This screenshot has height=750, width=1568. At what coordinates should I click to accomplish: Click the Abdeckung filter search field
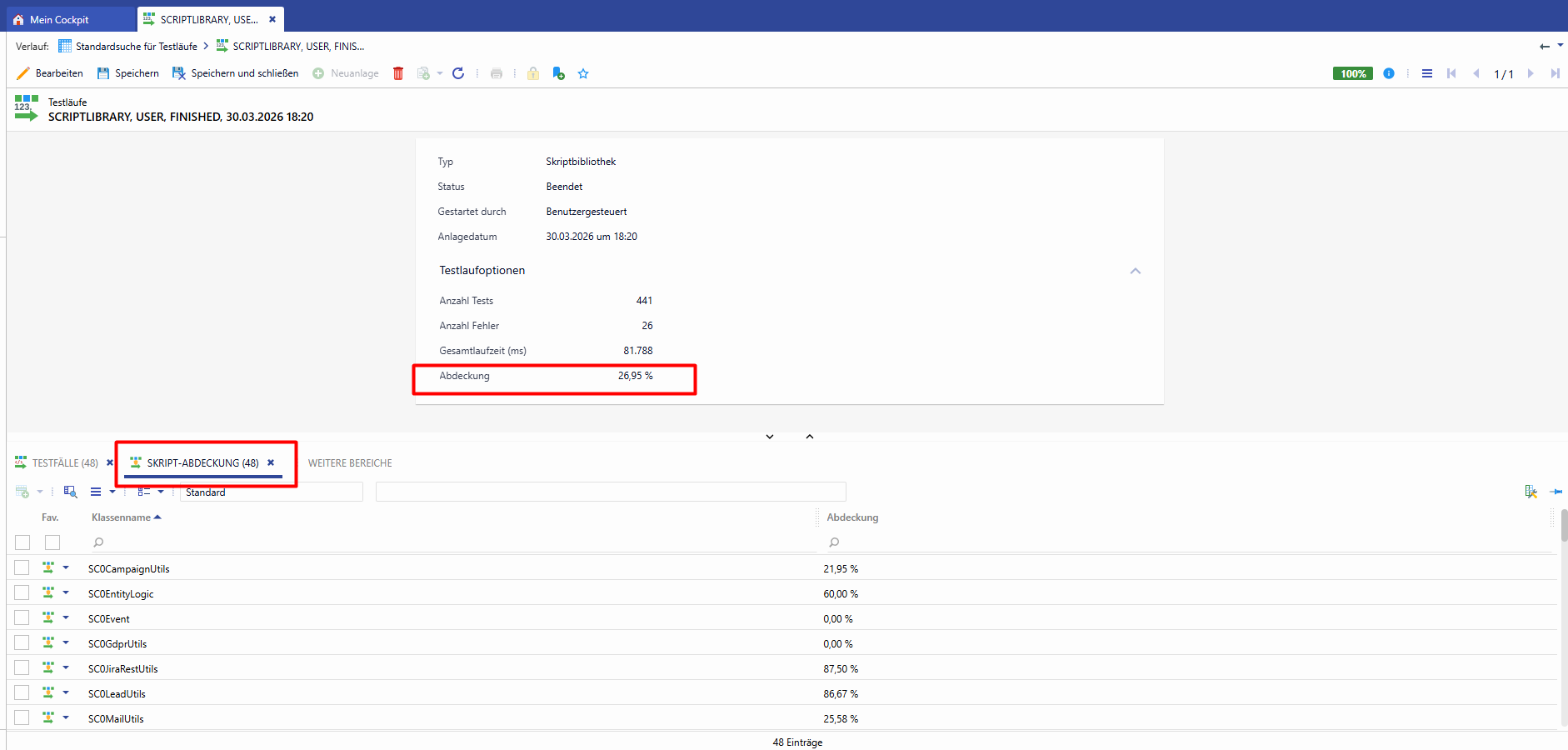(1187, 542)
